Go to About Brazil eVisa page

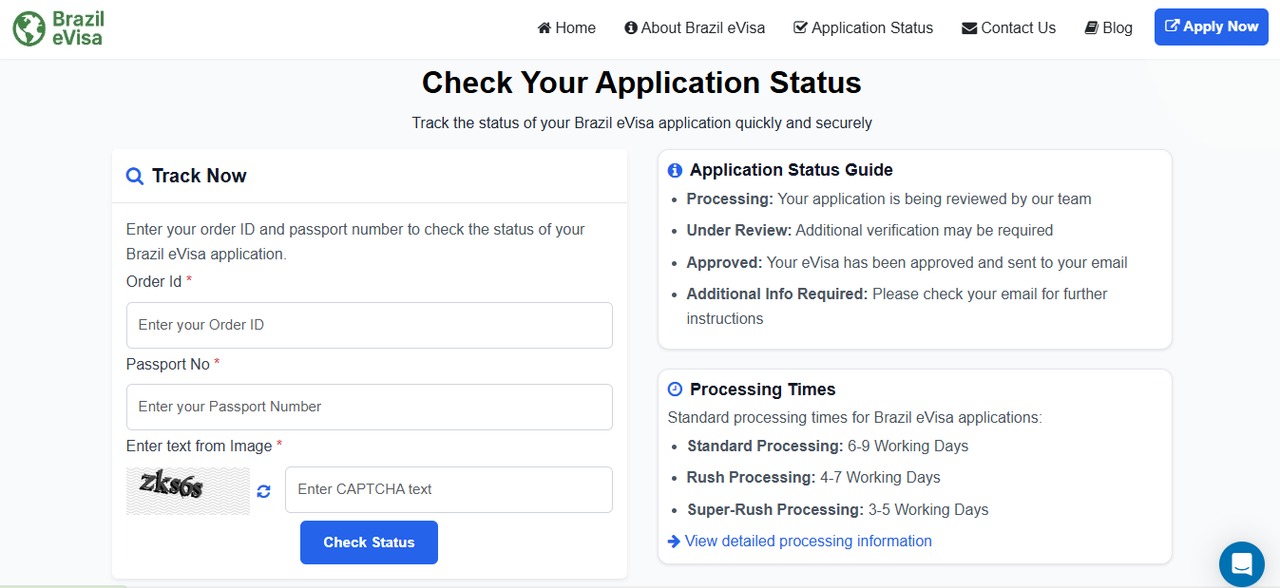(x=703, y=28)
